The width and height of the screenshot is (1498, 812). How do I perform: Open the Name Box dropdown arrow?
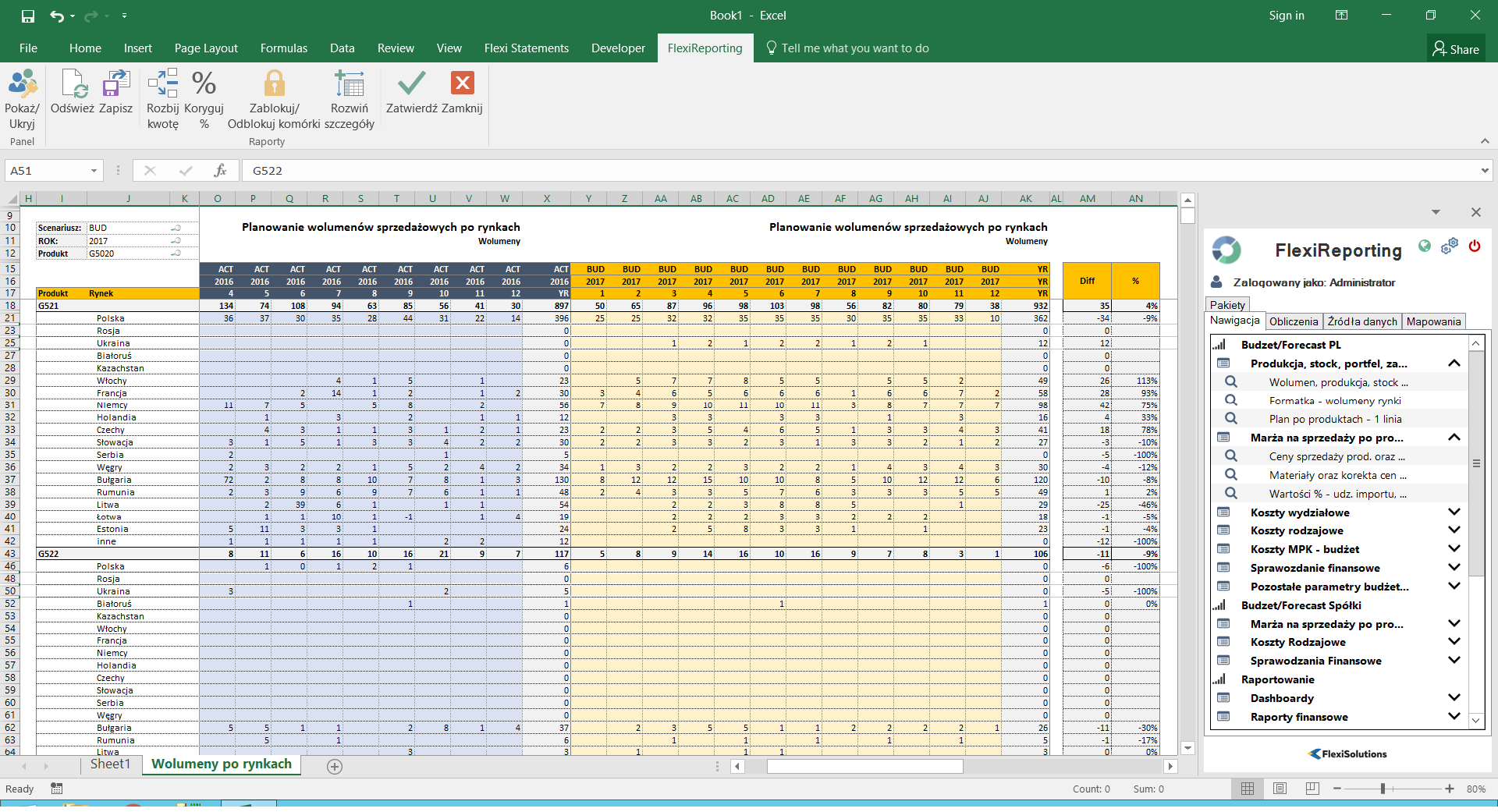point(94,171)
